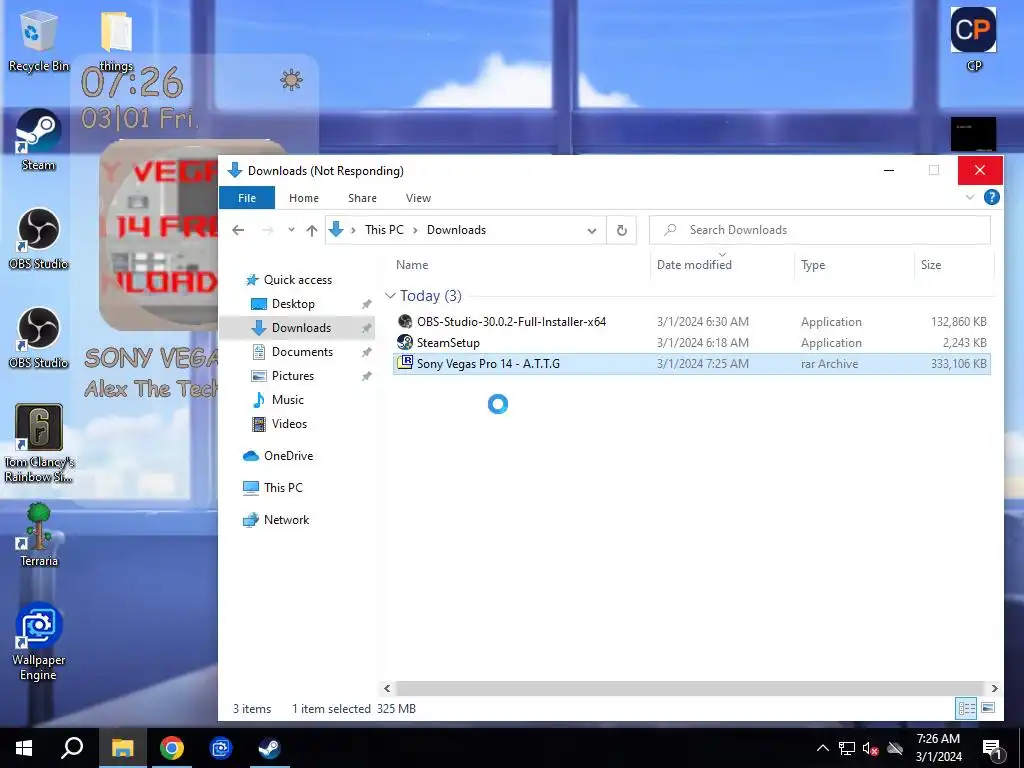Image resolution: width=1024 pixels, height=768 pixels.
Task: Click the scrollbar right arrow
Action: coord(994,688)
